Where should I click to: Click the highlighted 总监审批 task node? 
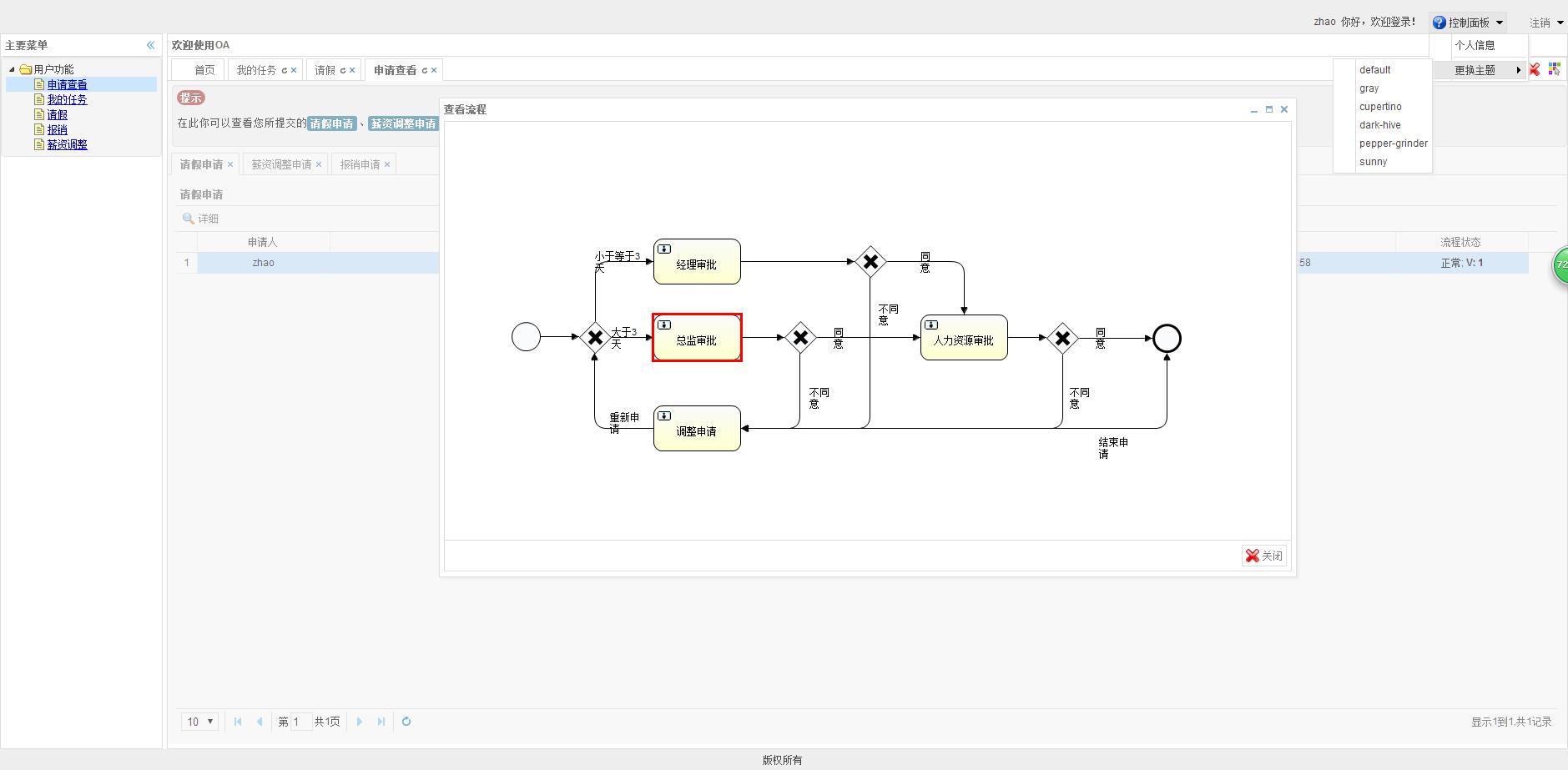tap(697, 338)
